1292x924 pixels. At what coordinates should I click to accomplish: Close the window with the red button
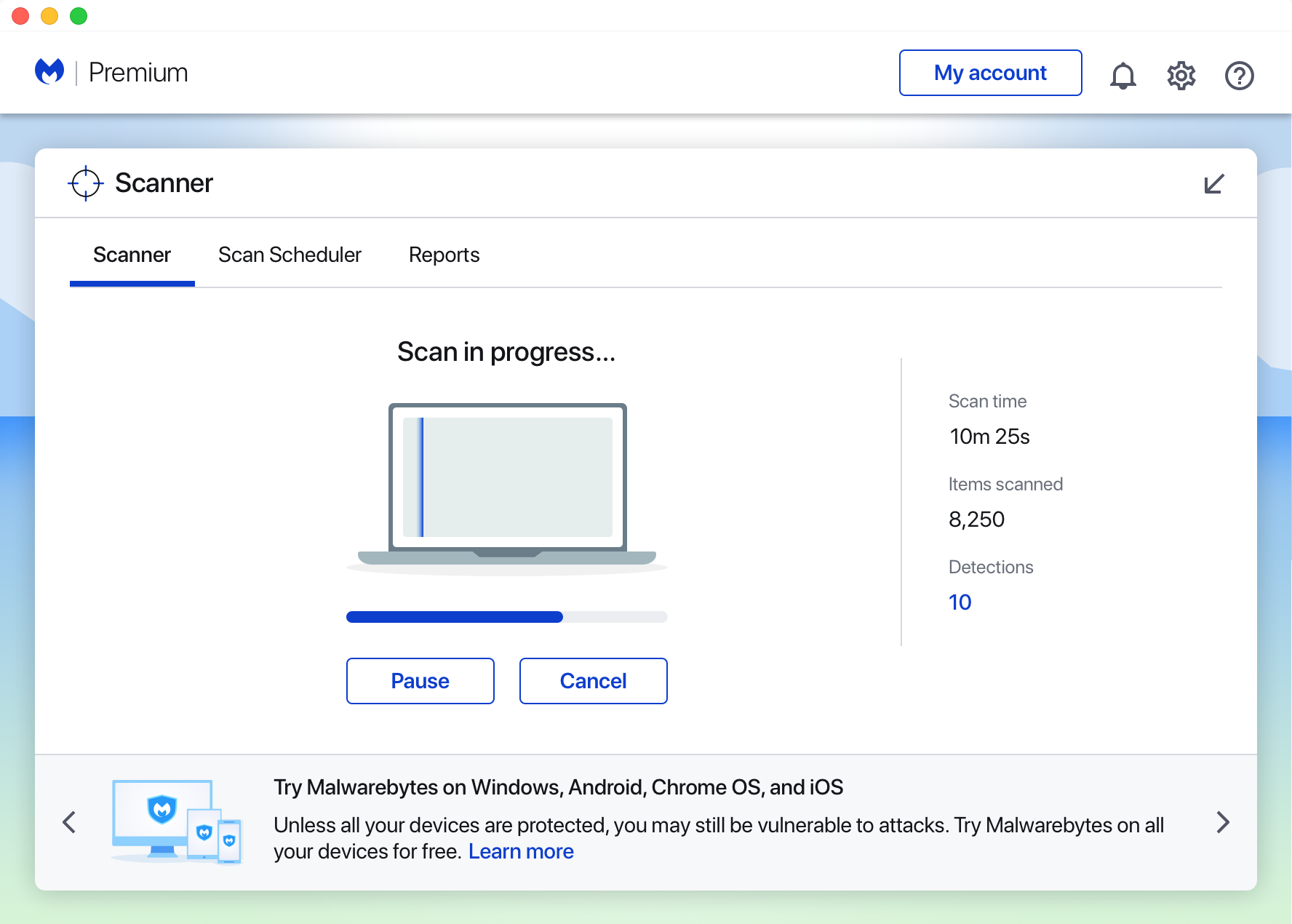pos(20,16)
